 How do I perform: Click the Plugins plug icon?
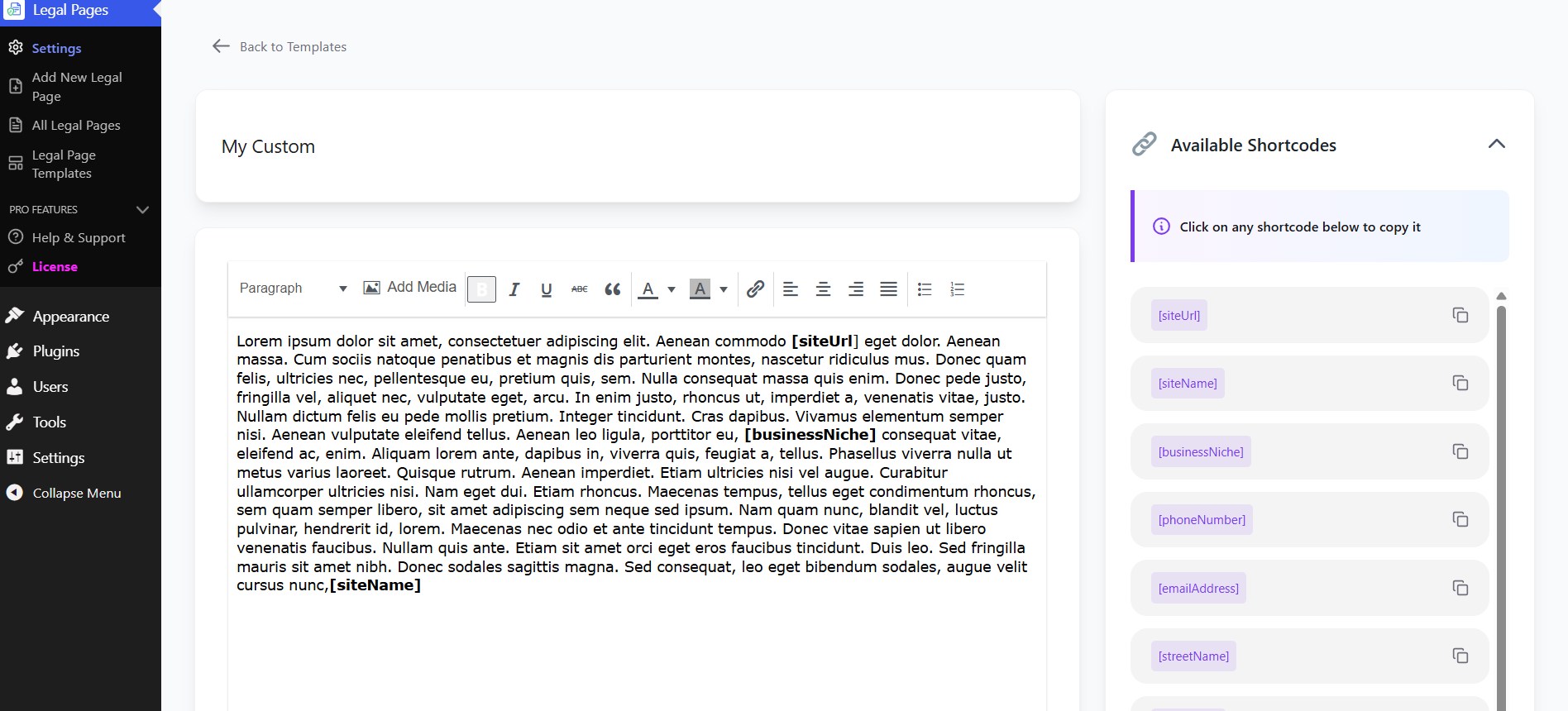click(15, 351)
